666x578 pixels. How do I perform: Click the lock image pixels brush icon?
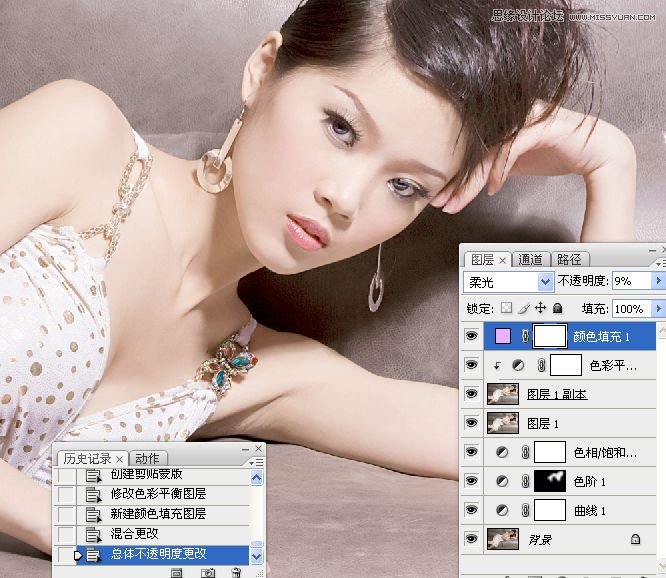pyautogui.click(x=524, y=309)
